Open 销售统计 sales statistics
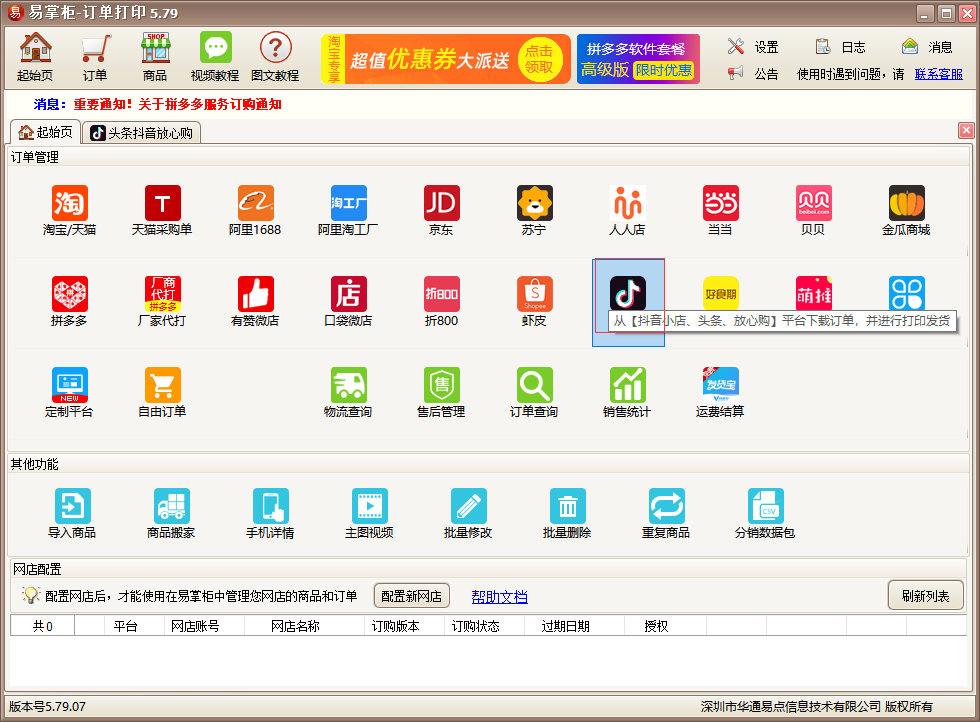The image size is (980, 722). 628,393
